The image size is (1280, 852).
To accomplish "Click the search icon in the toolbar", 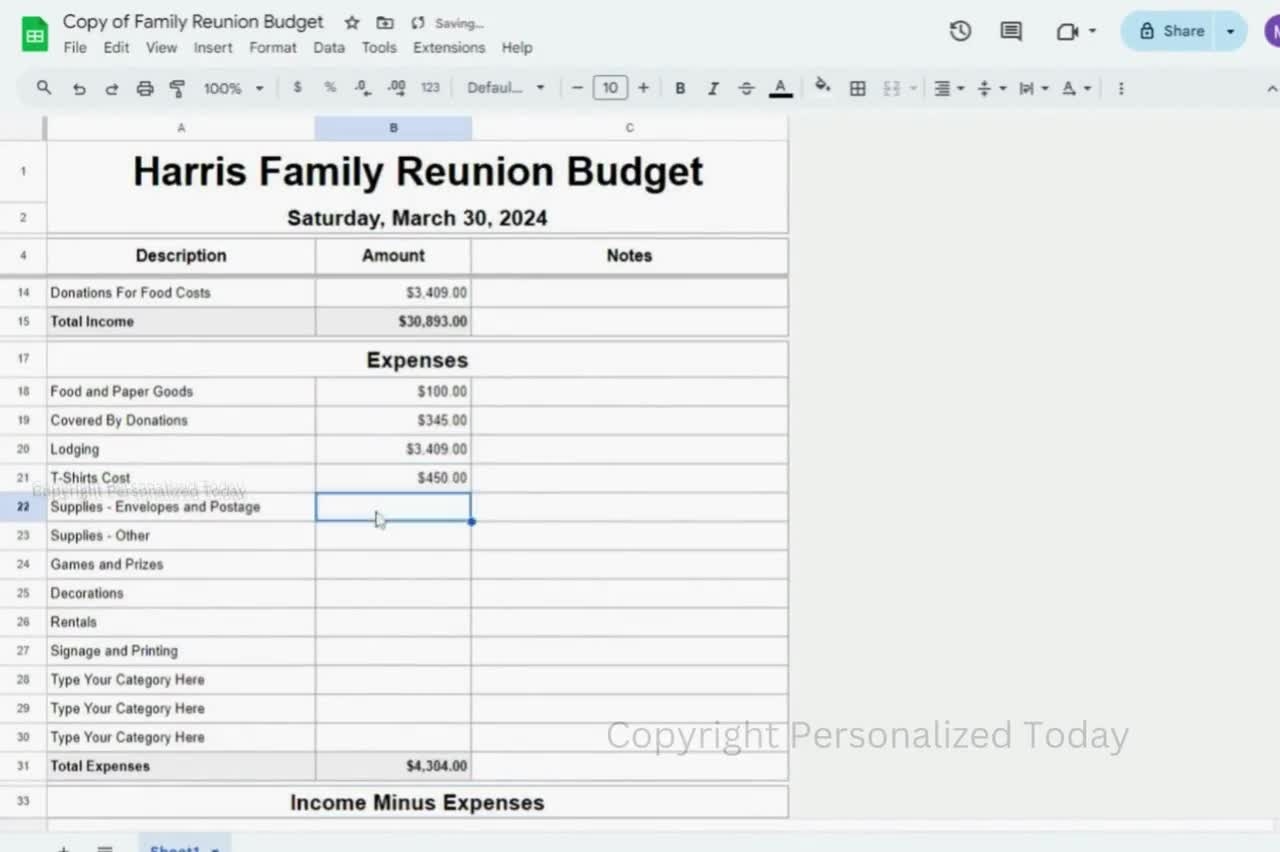I will coord(43,88).
